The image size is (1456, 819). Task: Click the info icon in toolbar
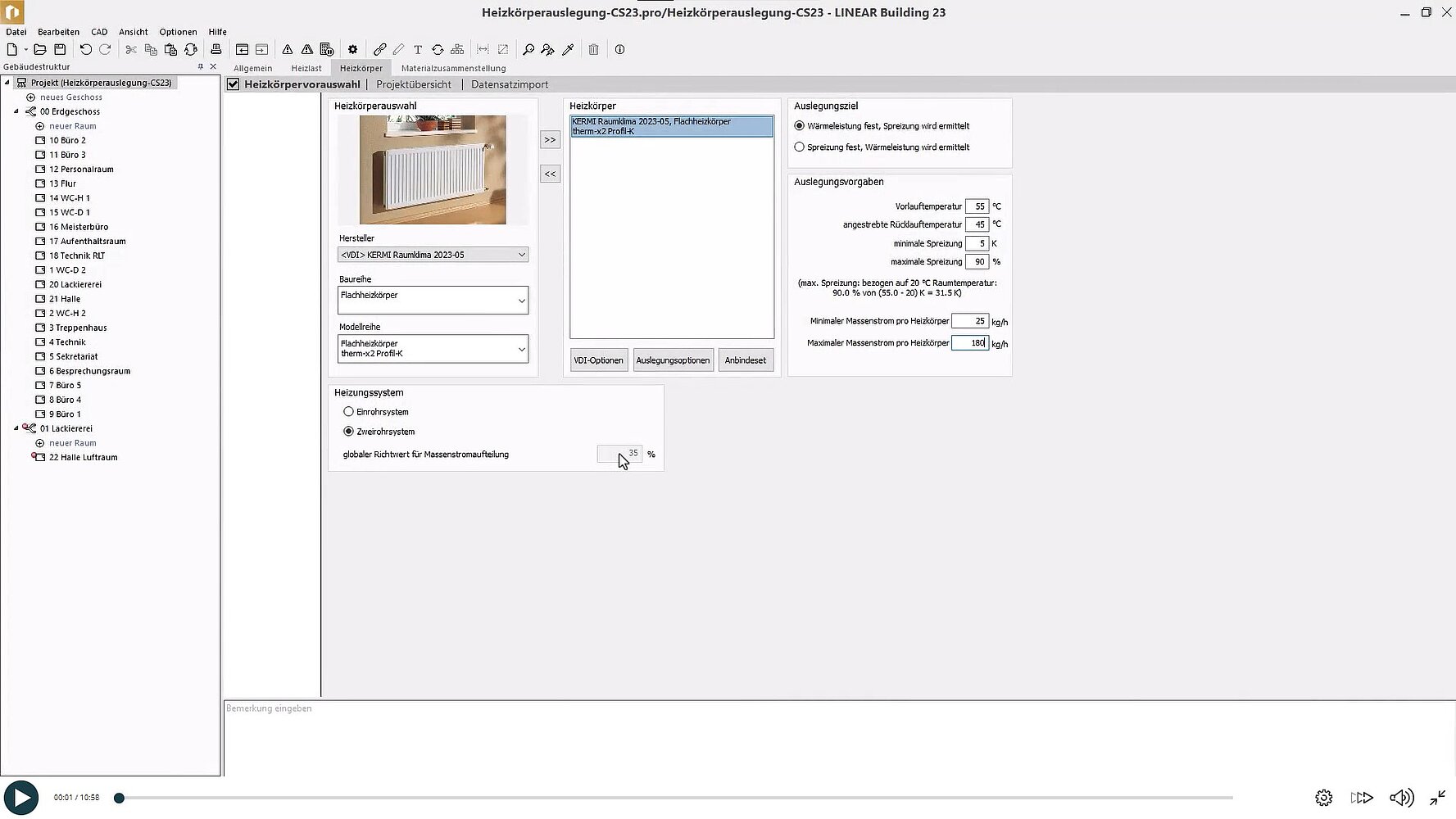coord(620,50)
